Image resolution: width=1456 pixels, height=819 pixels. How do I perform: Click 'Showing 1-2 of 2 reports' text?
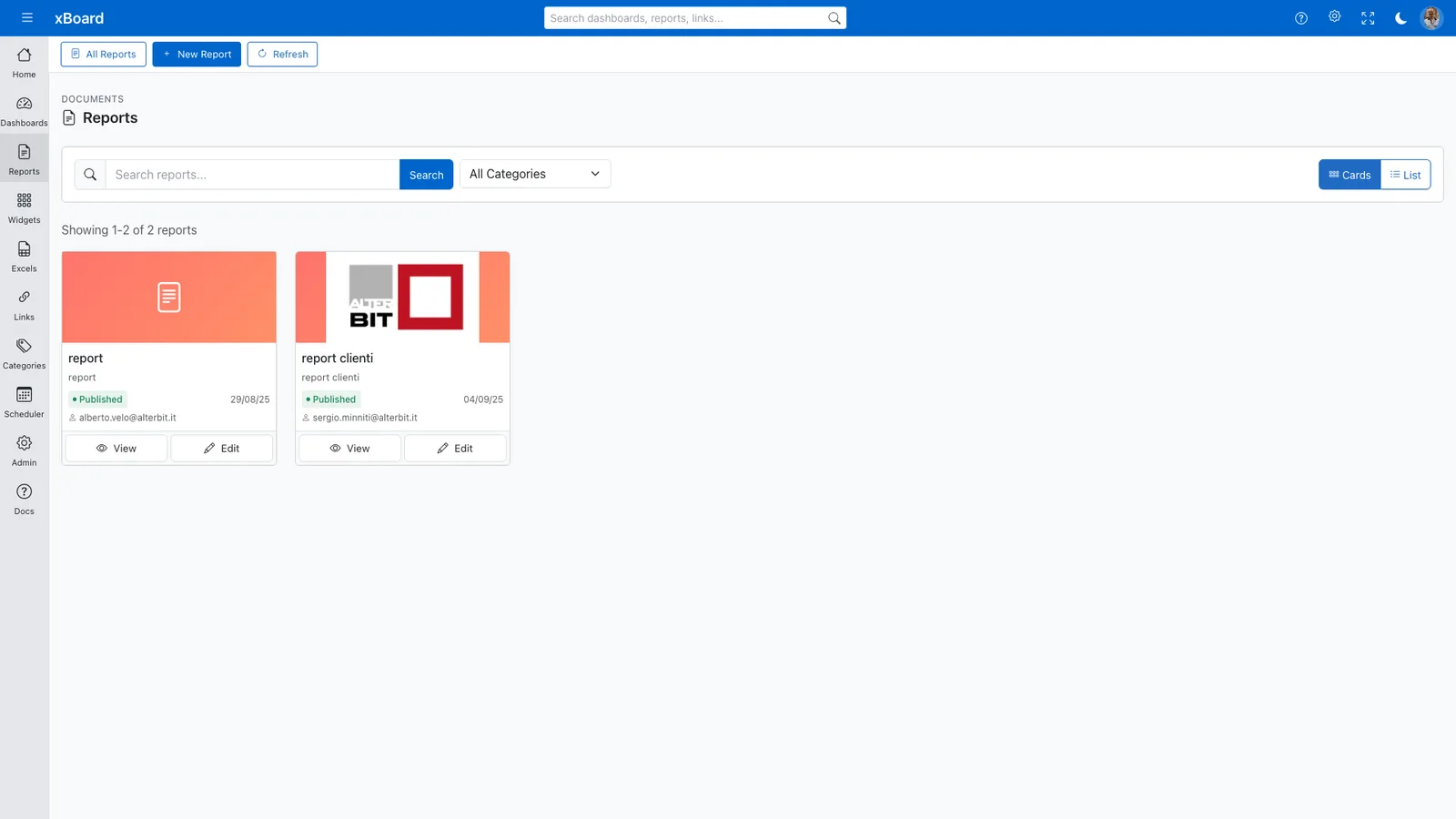click(129, 230)
